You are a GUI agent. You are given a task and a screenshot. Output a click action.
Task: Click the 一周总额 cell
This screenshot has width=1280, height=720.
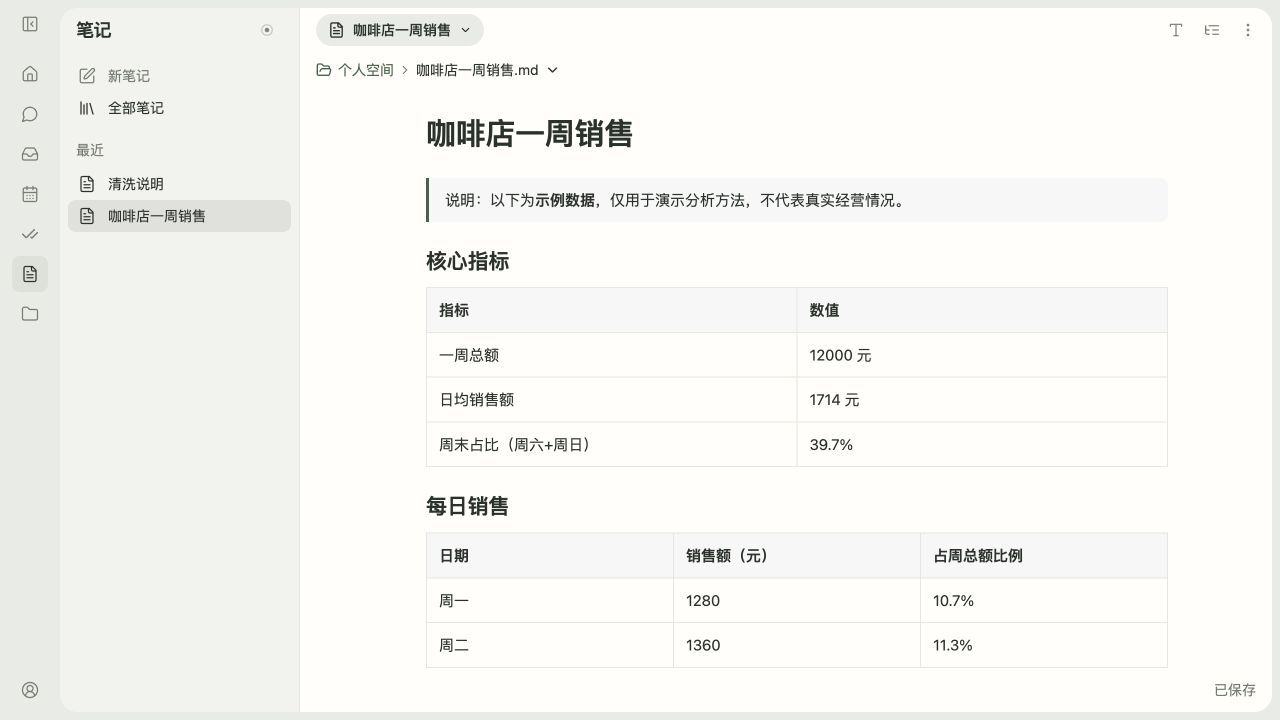[612, 355]
